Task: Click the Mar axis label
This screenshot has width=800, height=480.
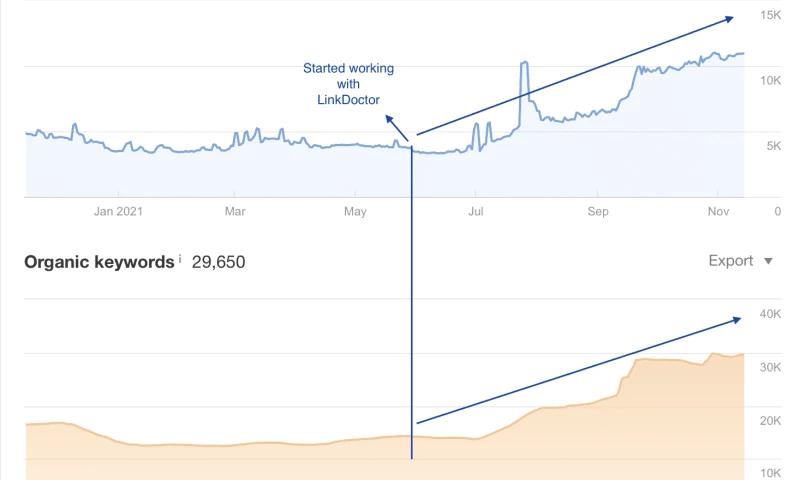Action: pos(235,211)
